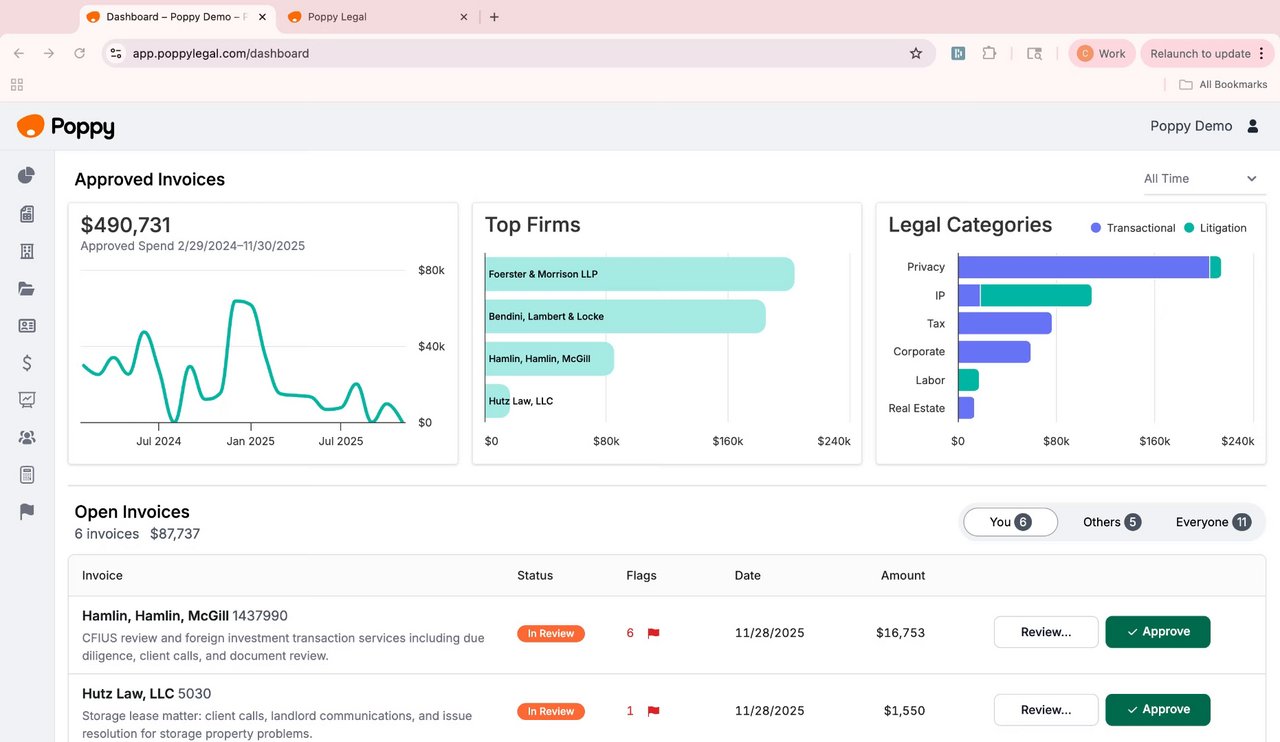The image size is (1280, 742).
Task: Open the flag sidebar icon
Action: coord(27,512)
